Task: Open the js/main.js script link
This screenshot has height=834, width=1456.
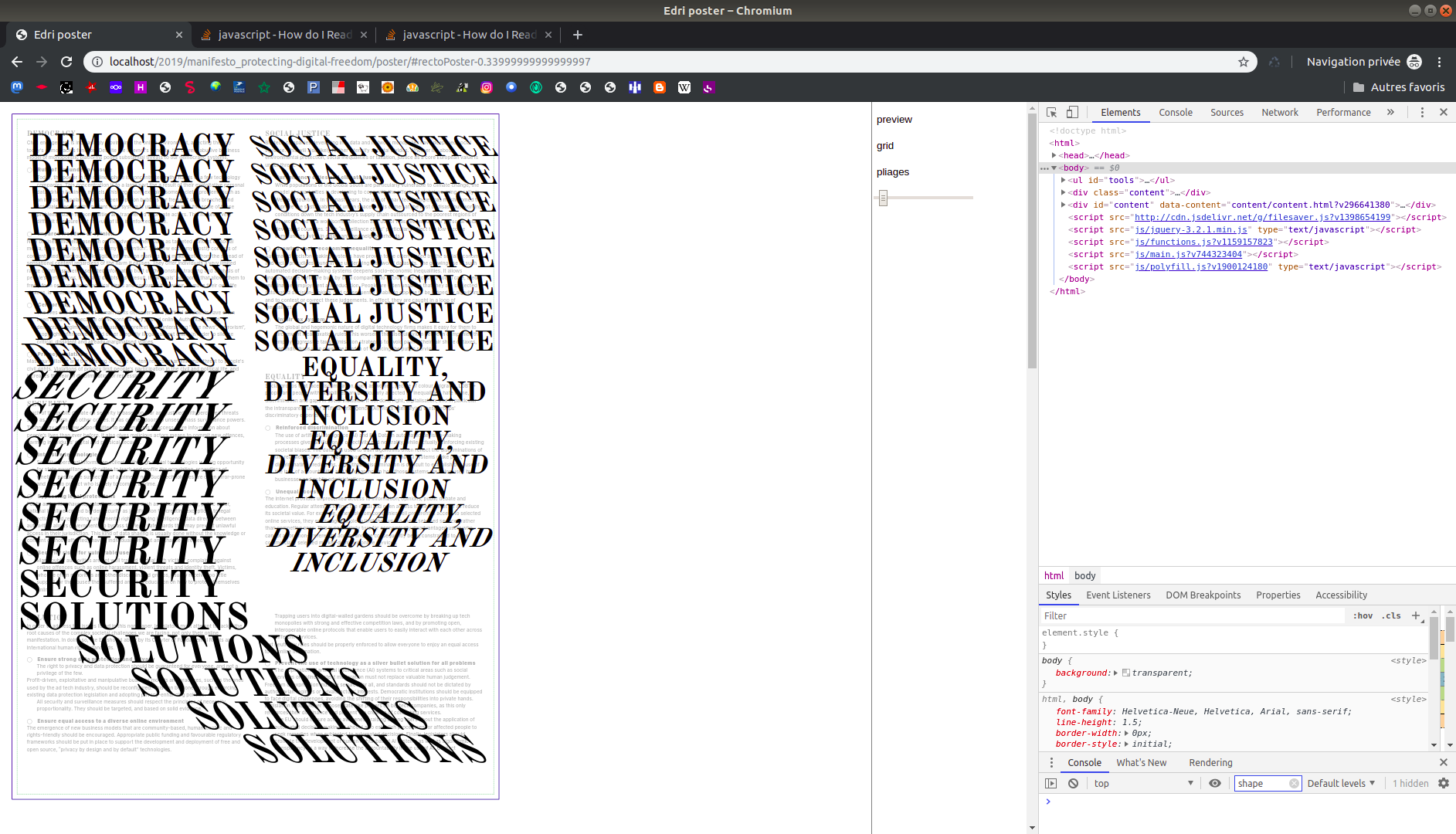Action: click(1188, 254)
